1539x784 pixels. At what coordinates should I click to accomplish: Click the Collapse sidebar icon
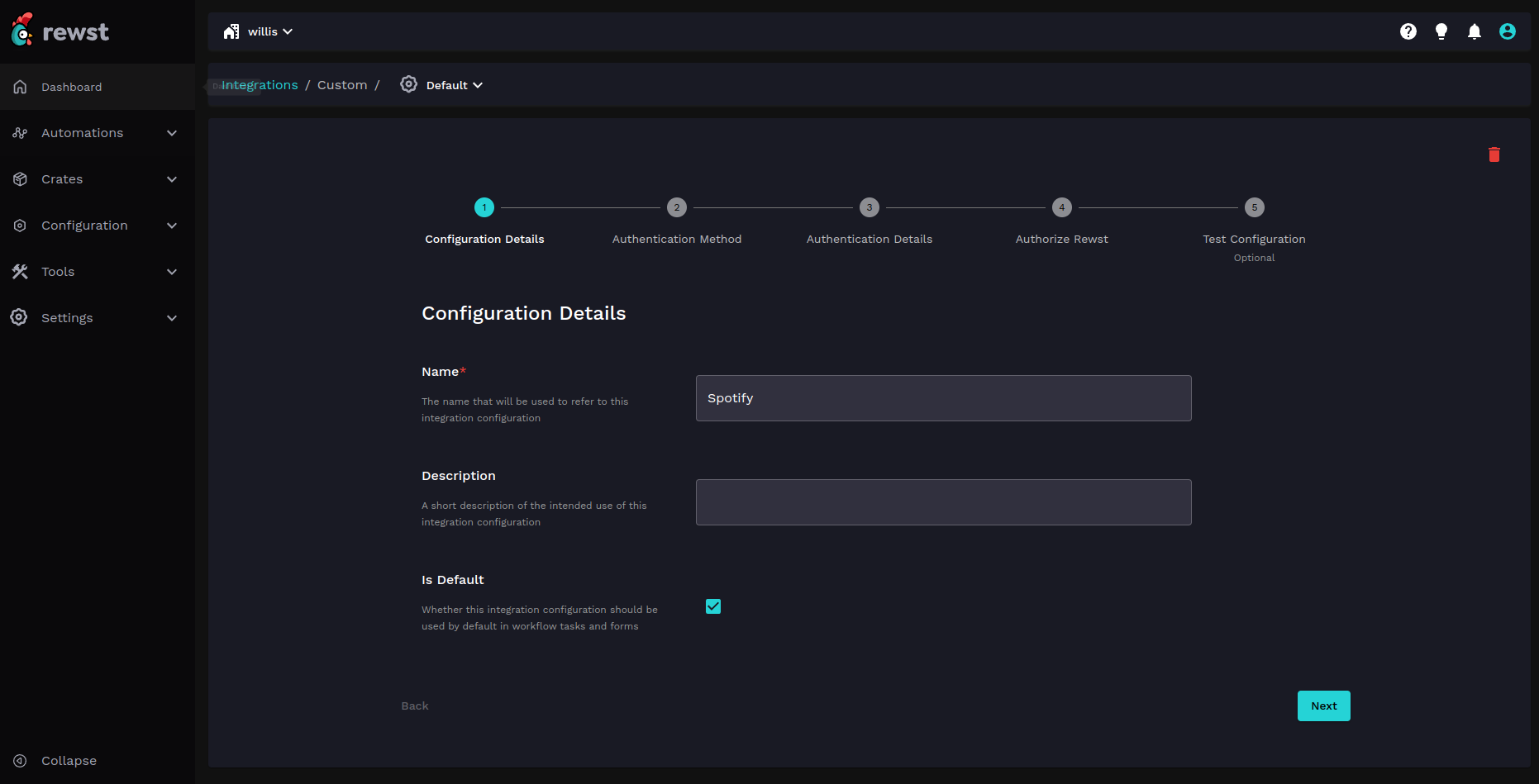pyautogui.click(x=20, y=761)
